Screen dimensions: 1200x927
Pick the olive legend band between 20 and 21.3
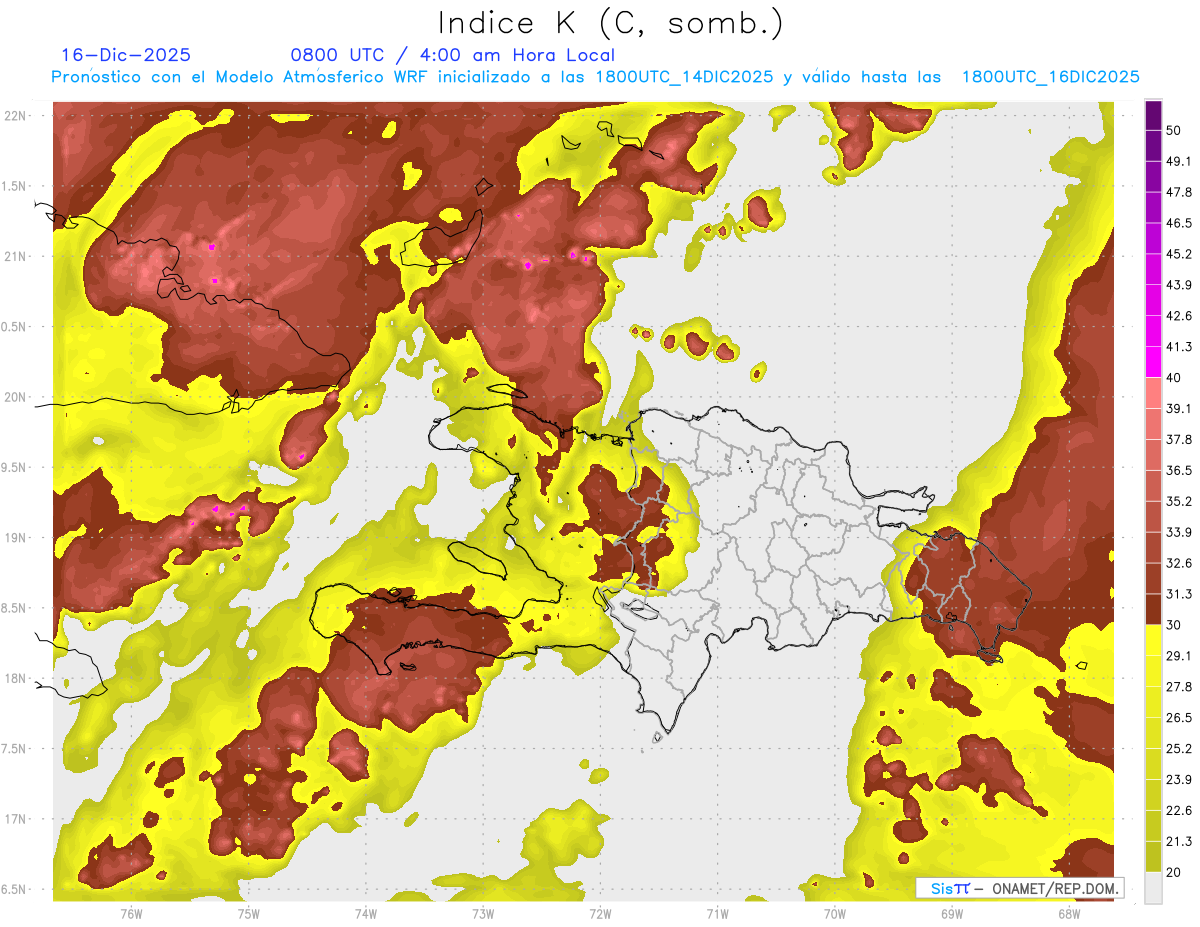1153,857
